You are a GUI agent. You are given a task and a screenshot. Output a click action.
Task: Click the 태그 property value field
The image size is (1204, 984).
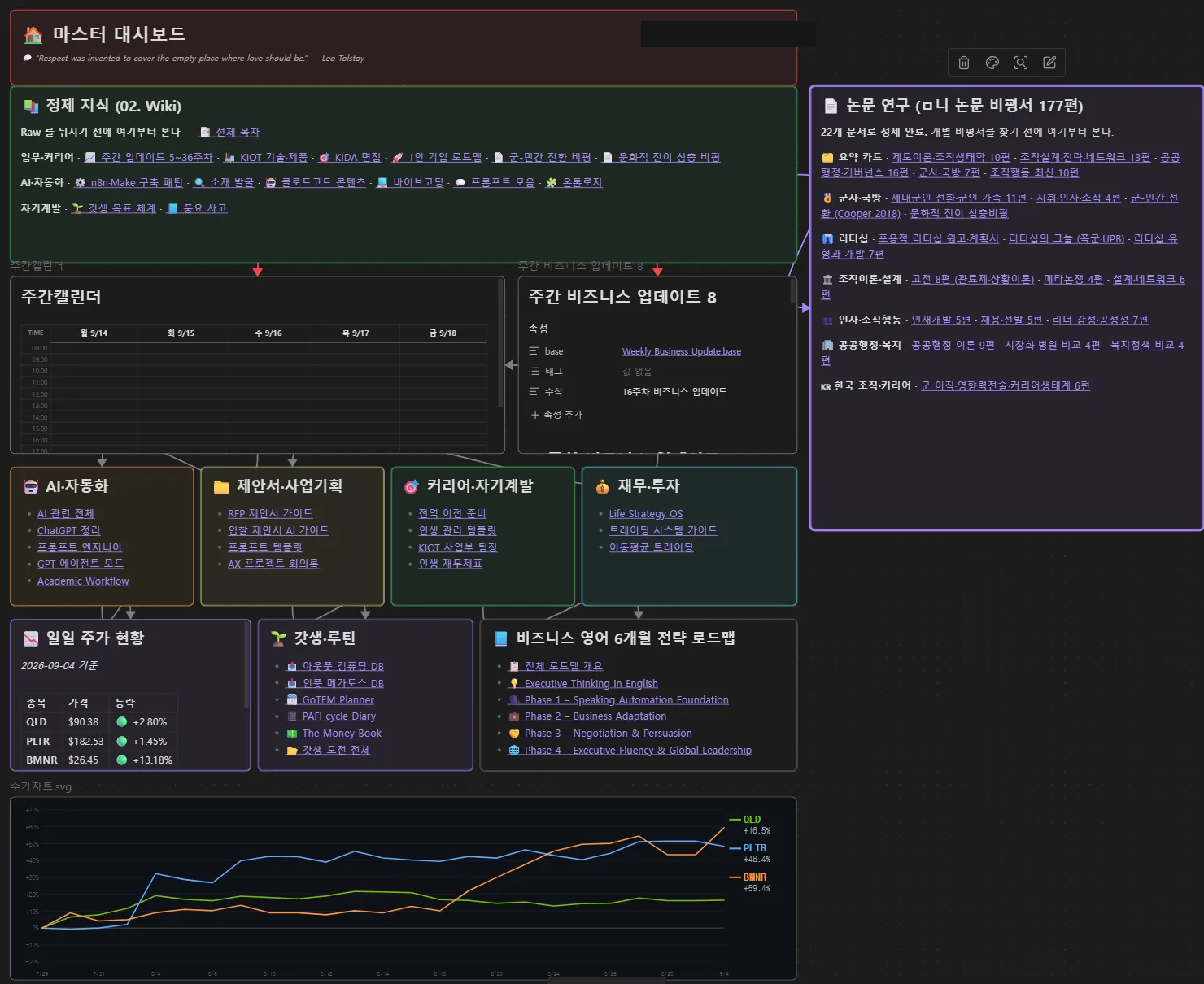[637, 372]
